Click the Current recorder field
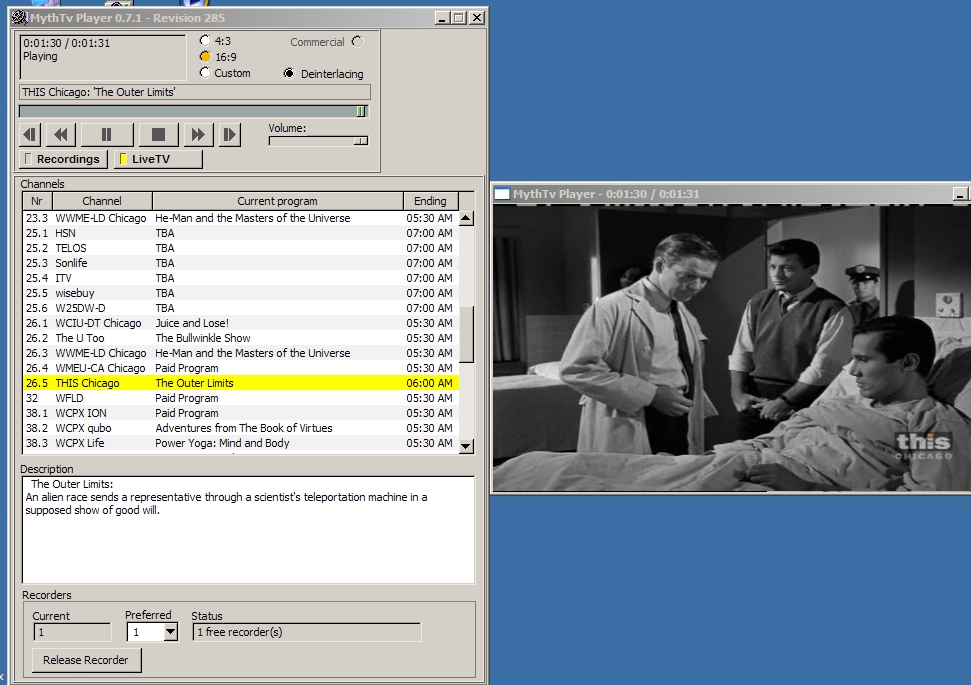Screen dimensions: 971x685 click(72, 632)
